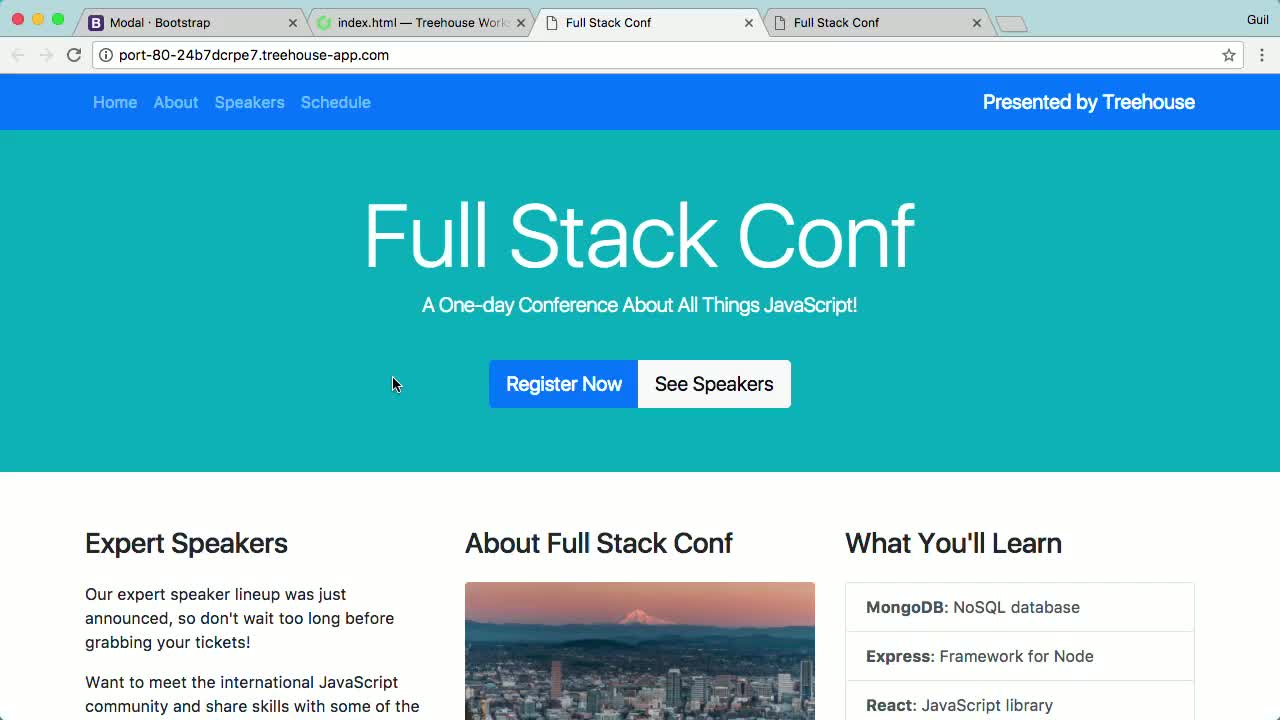Open Chrome's three-dot menu
The image size is (1280, 720).
coord(1262,55)
